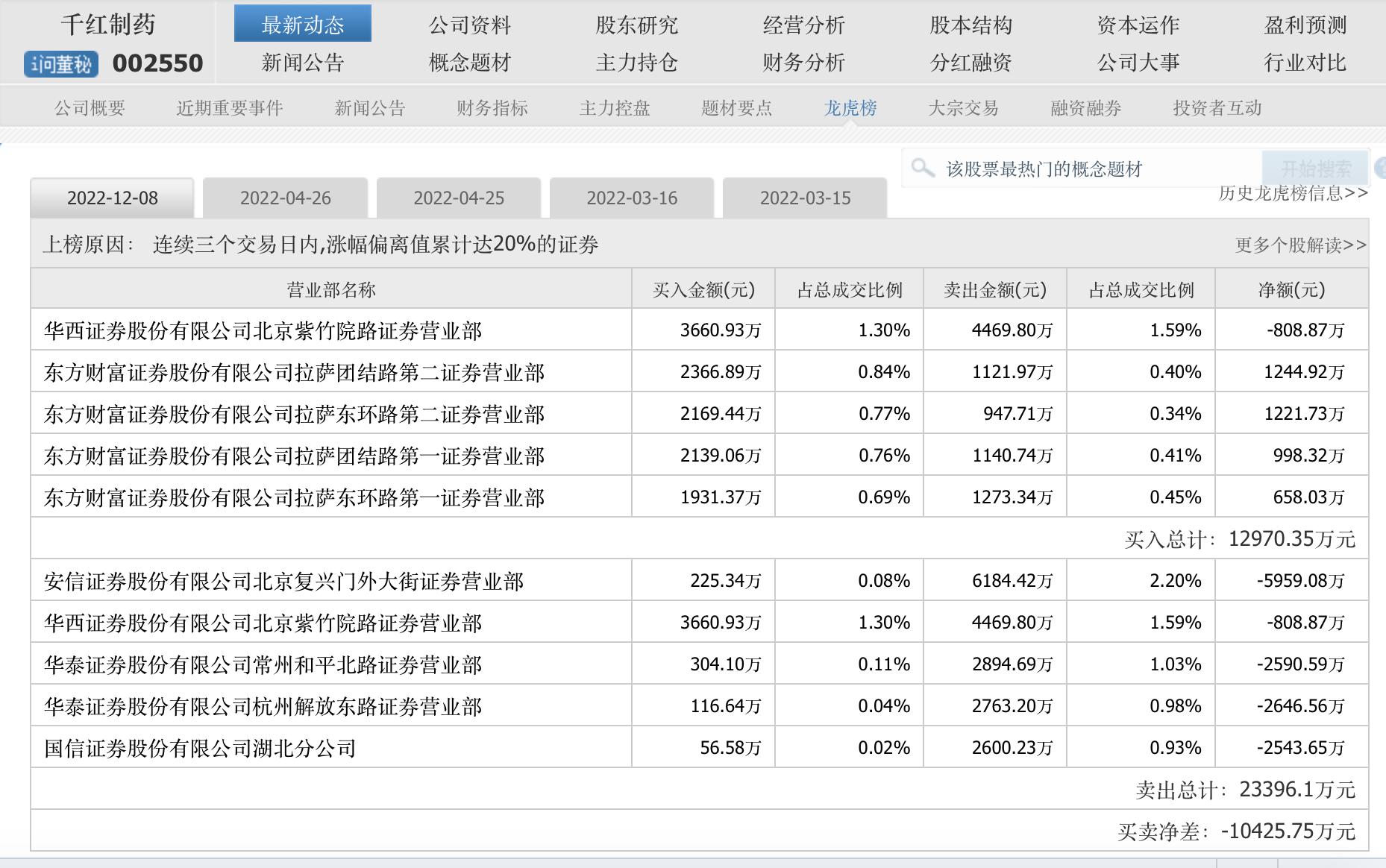Screen dimensions: 1386x868
Task: Click the stock code 002550
Action: coord(157,64)
